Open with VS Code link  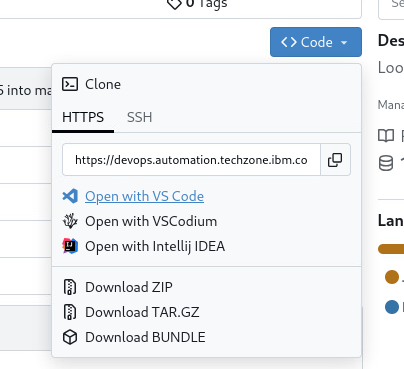click(x=144, y=196)
